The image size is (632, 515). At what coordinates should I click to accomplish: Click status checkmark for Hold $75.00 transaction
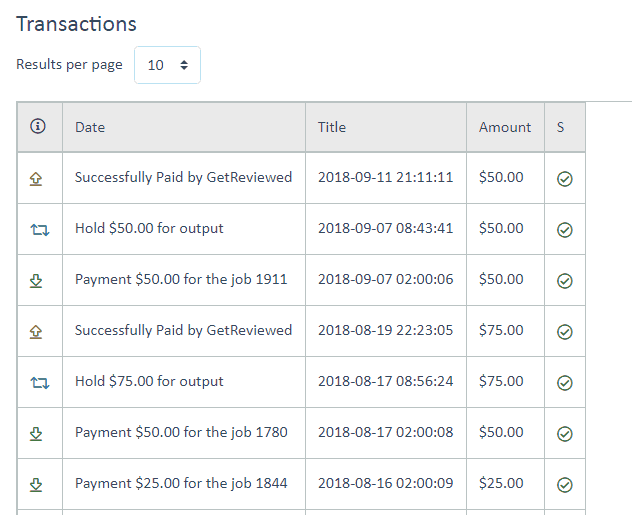(x=564, y=383)
